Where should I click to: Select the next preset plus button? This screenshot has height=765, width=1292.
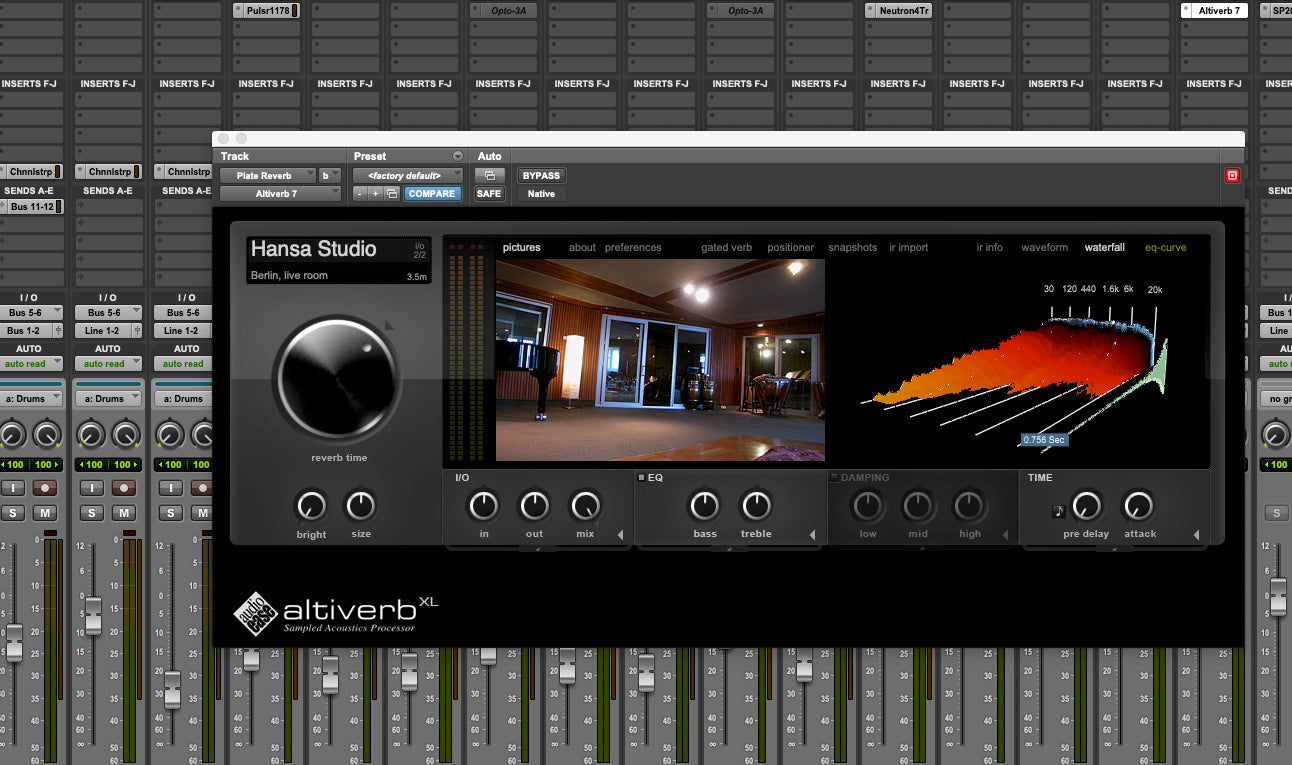[x=376, y=193]
